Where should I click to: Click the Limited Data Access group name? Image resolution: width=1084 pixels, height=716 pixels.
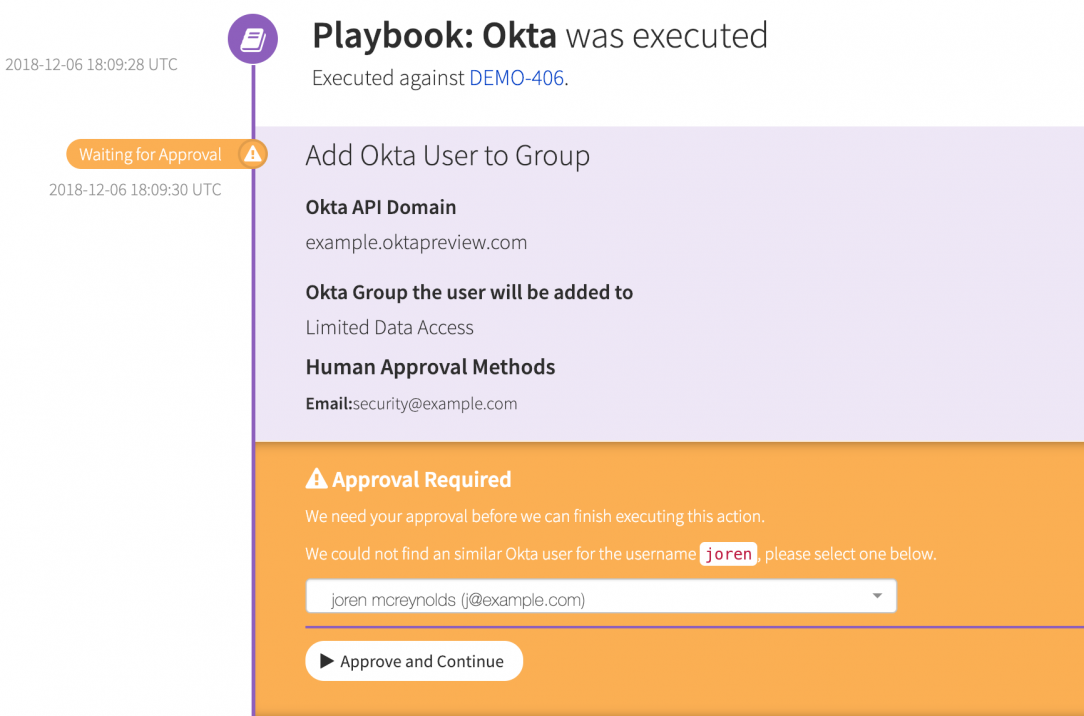pyautogui.click(x=389, y=327)
